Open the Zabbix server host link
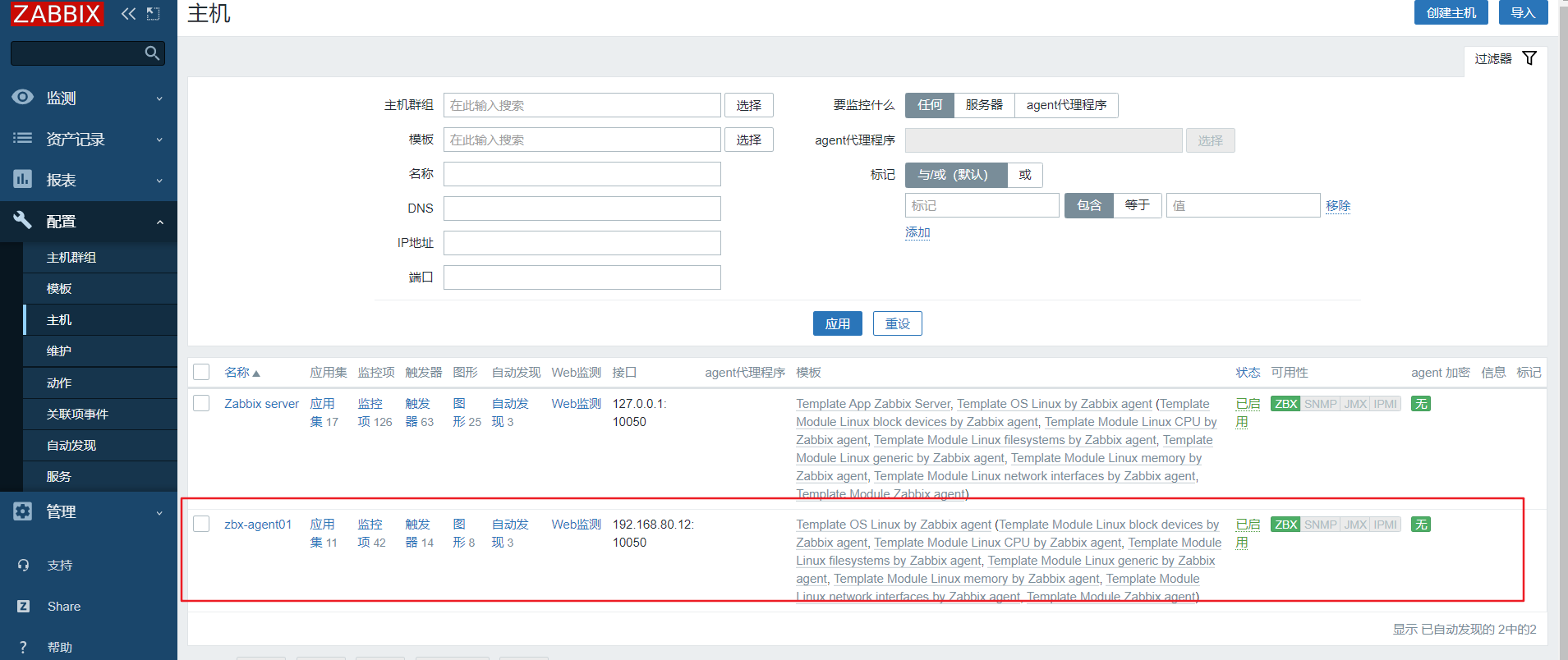This screenshot has height=660, width=1568. coord(262,403)
